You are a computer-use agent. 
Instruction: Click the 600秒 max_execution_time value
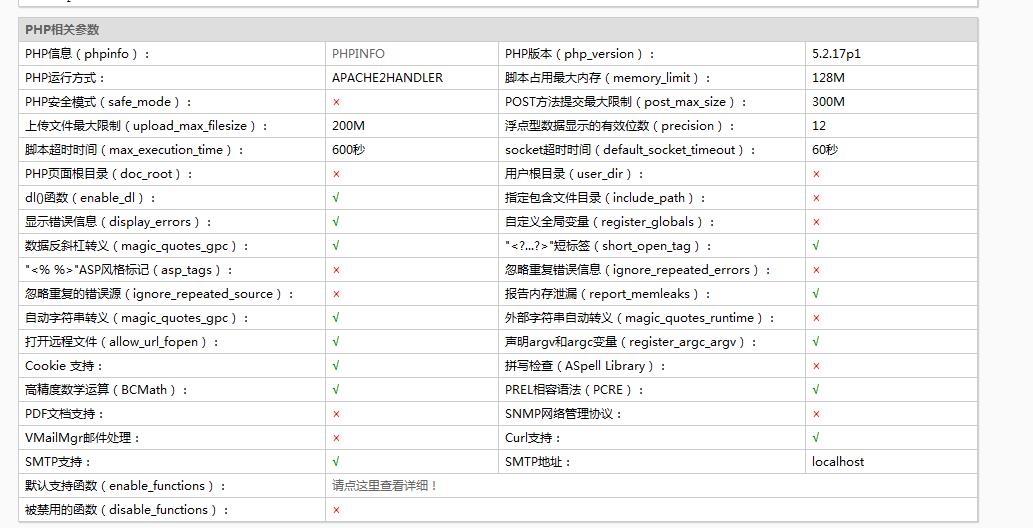(x=349, y=150)
